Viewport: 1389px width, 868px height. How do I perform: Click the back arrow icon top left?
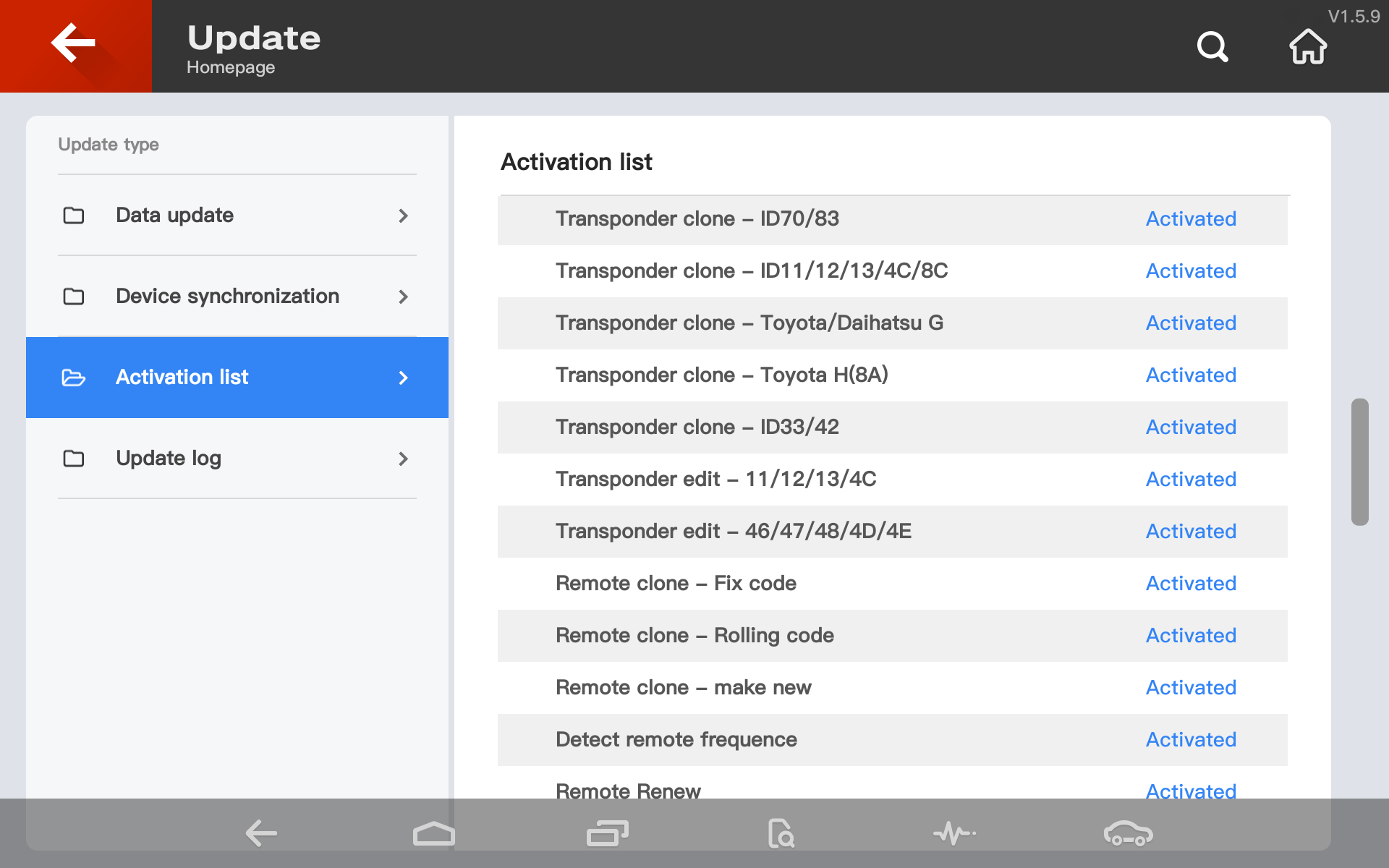tap(75, 46)
